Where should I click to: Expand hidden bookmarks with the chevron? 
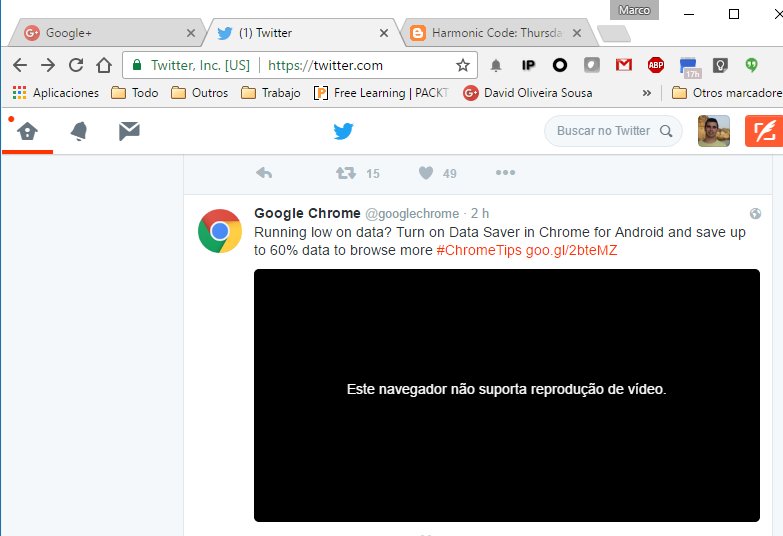click(647, 93)
